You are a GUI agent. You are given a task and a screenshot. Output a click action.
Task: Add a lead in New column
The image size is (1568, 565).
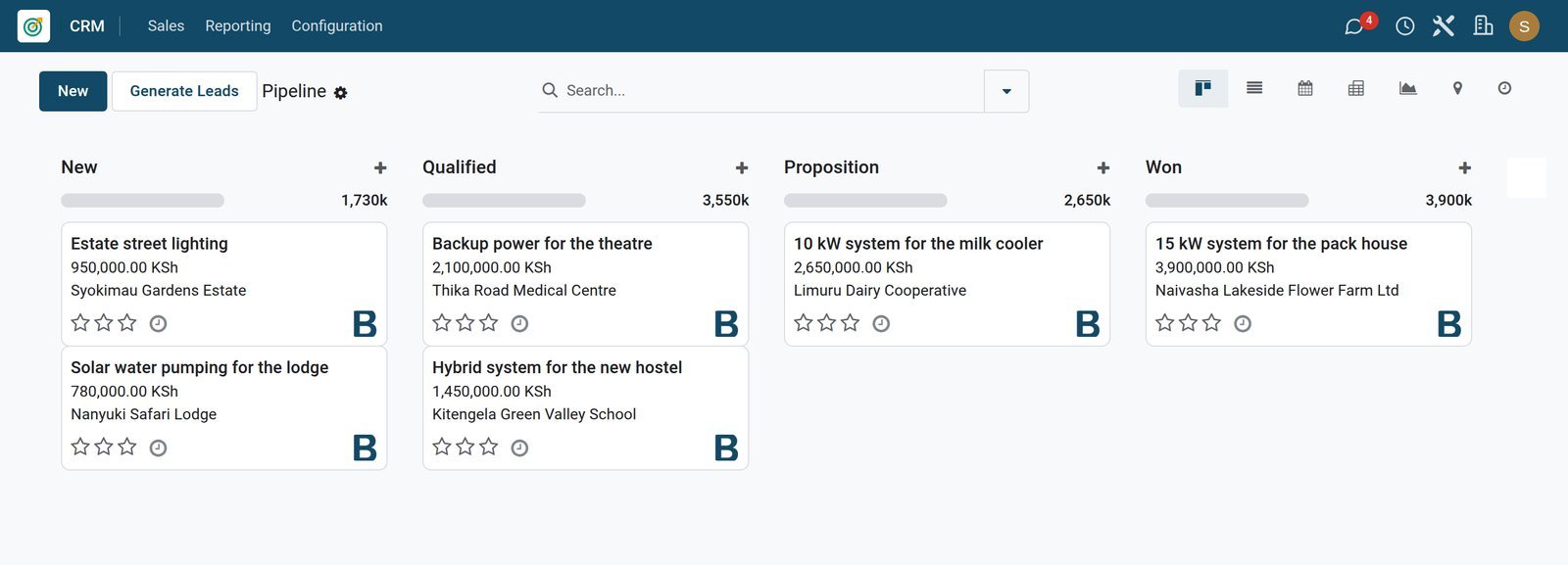[380, 168]
